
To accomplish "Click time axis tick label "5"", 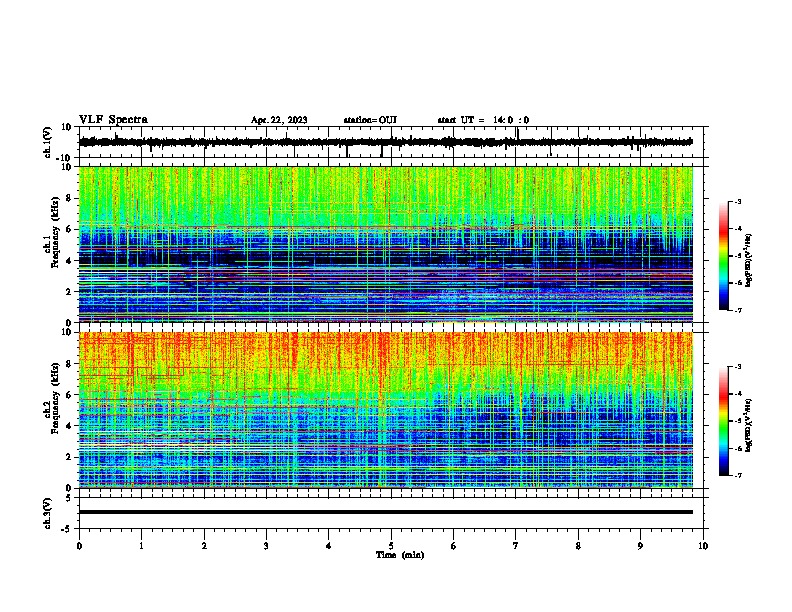I will [x=391, y=546].
